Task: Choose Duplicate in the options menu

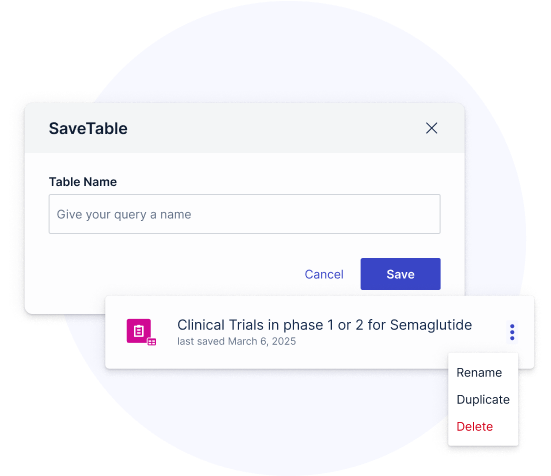Action: (x=483, y=399)
